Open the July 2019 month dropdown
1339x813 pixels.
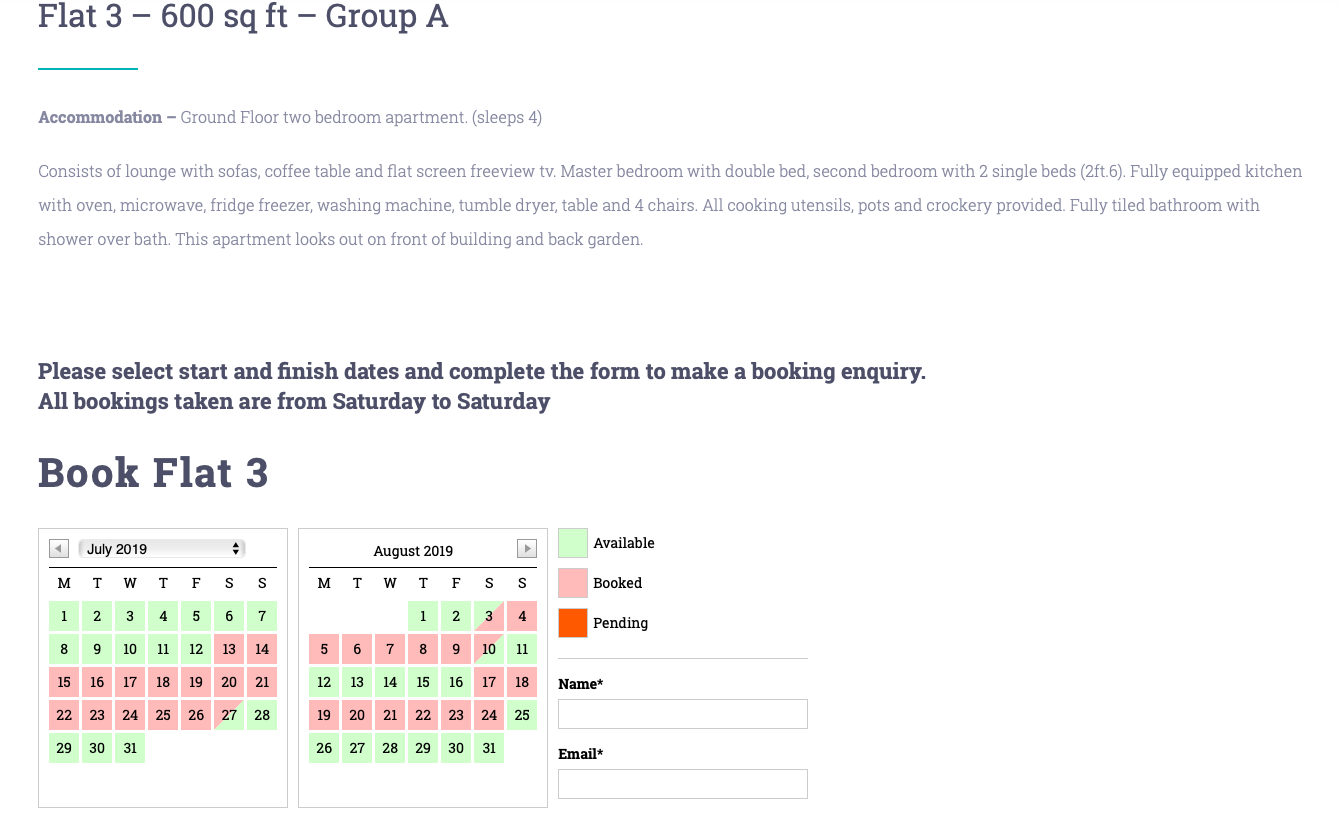point(162,549)
